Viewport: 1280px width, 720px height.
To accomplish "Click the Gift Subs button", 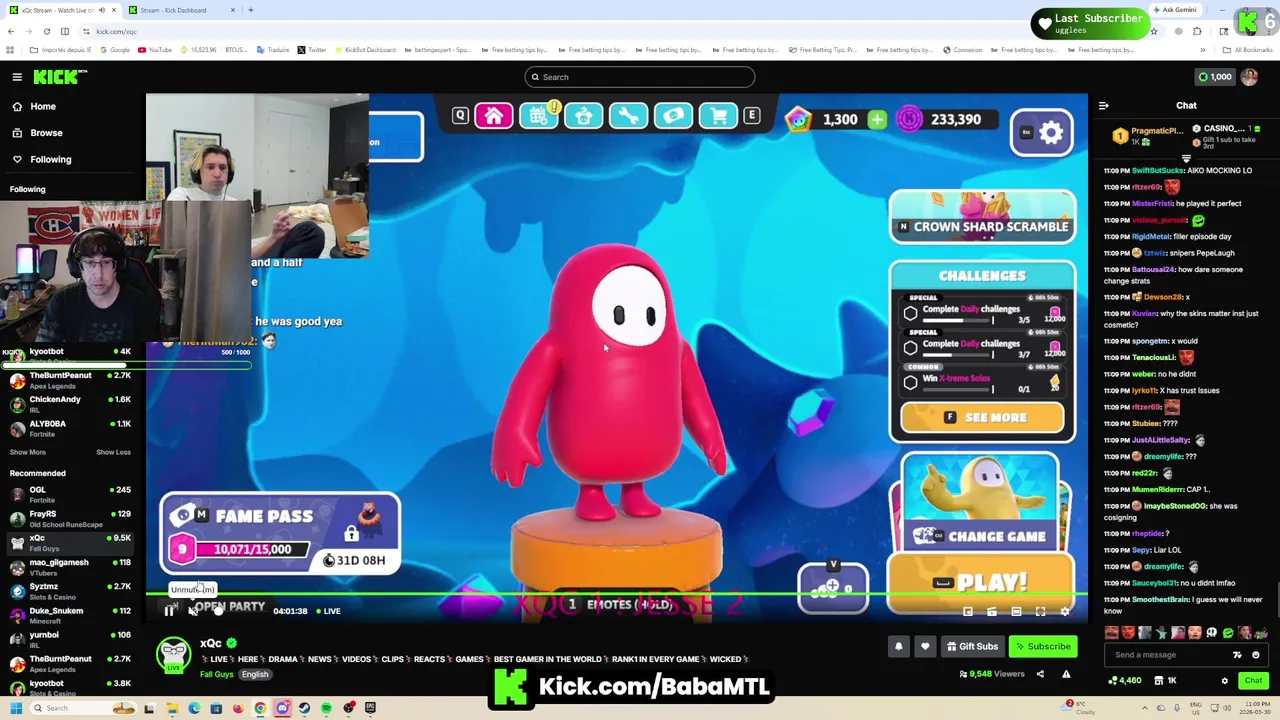I will pos(972,646).
